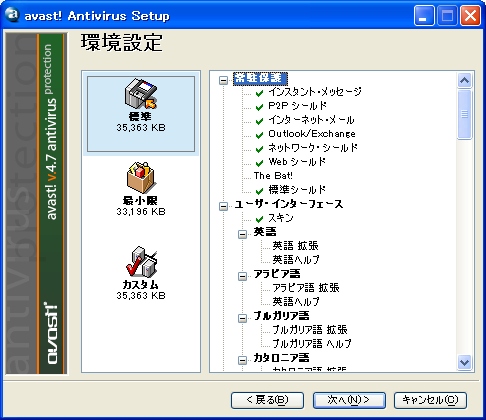Toggle the 標準シールド checkmark
This screenshot has height=420, width=486.
click(x=259, y=191)
